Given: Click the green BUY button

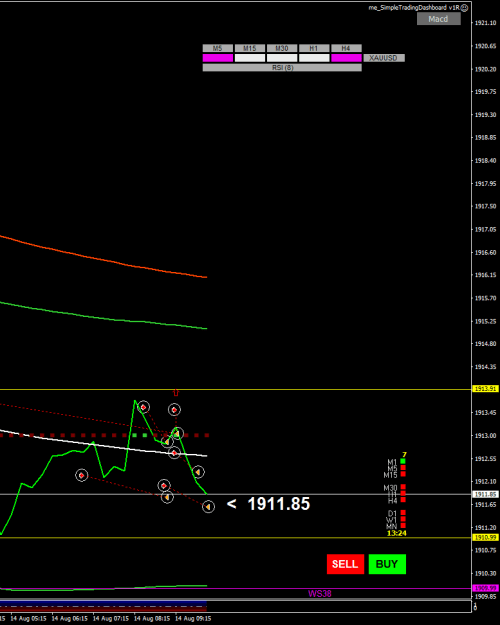Looking at the screenshot, I should [x=387, y=564].
